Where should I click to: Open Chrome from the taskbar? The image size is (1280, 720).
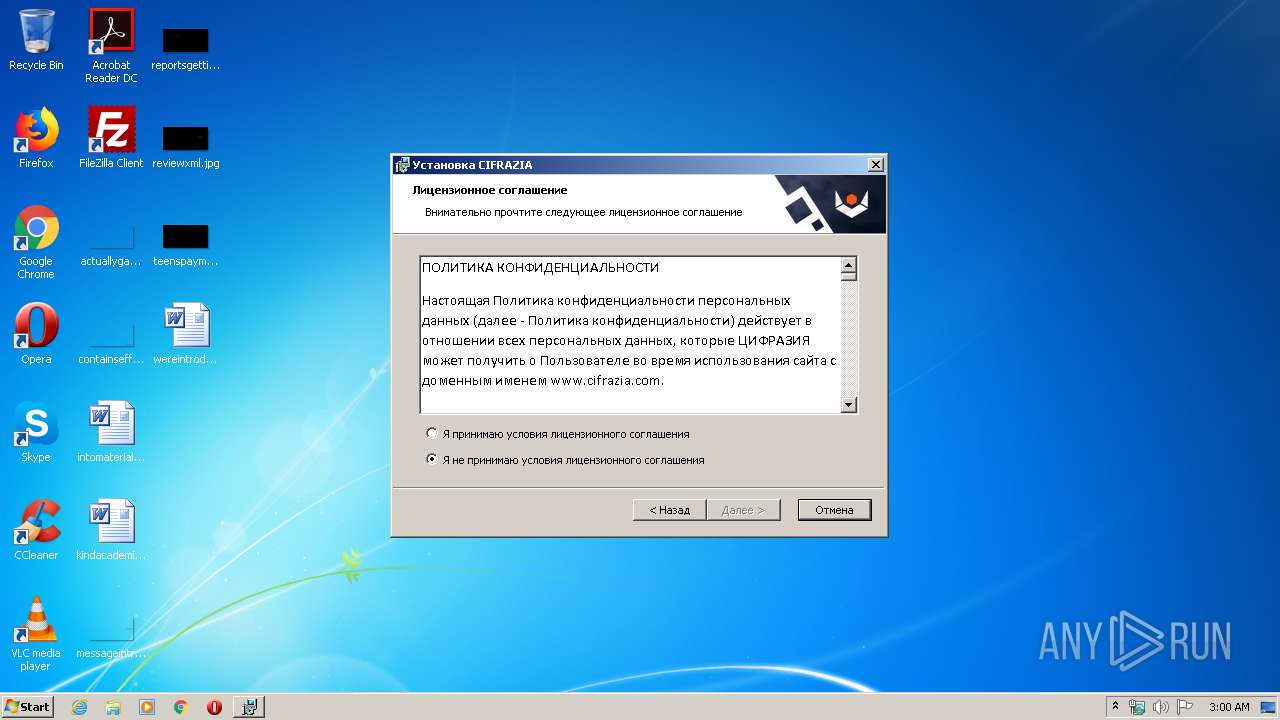181,707
